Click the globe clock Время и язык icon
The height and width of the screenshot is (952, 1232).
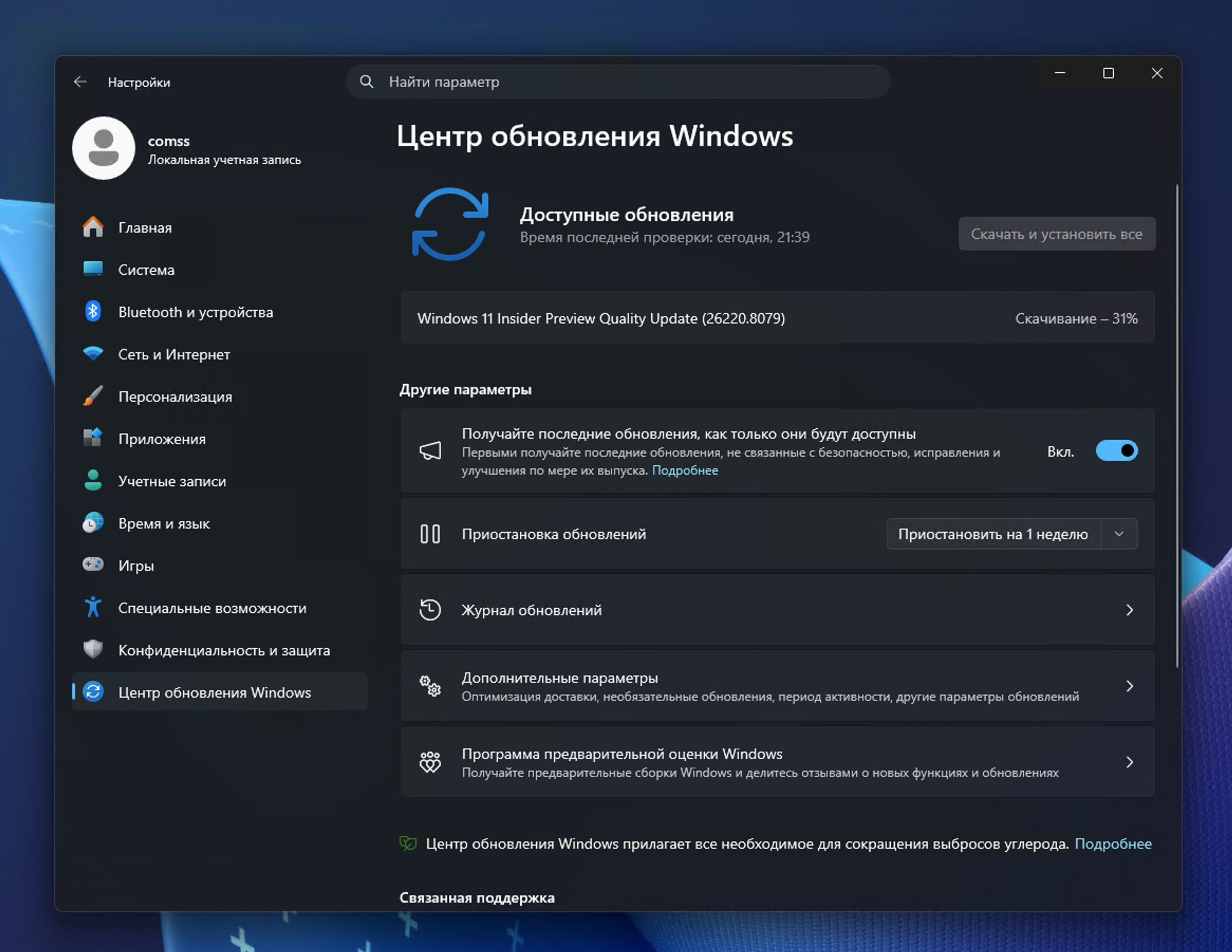[x=93, y=523]
